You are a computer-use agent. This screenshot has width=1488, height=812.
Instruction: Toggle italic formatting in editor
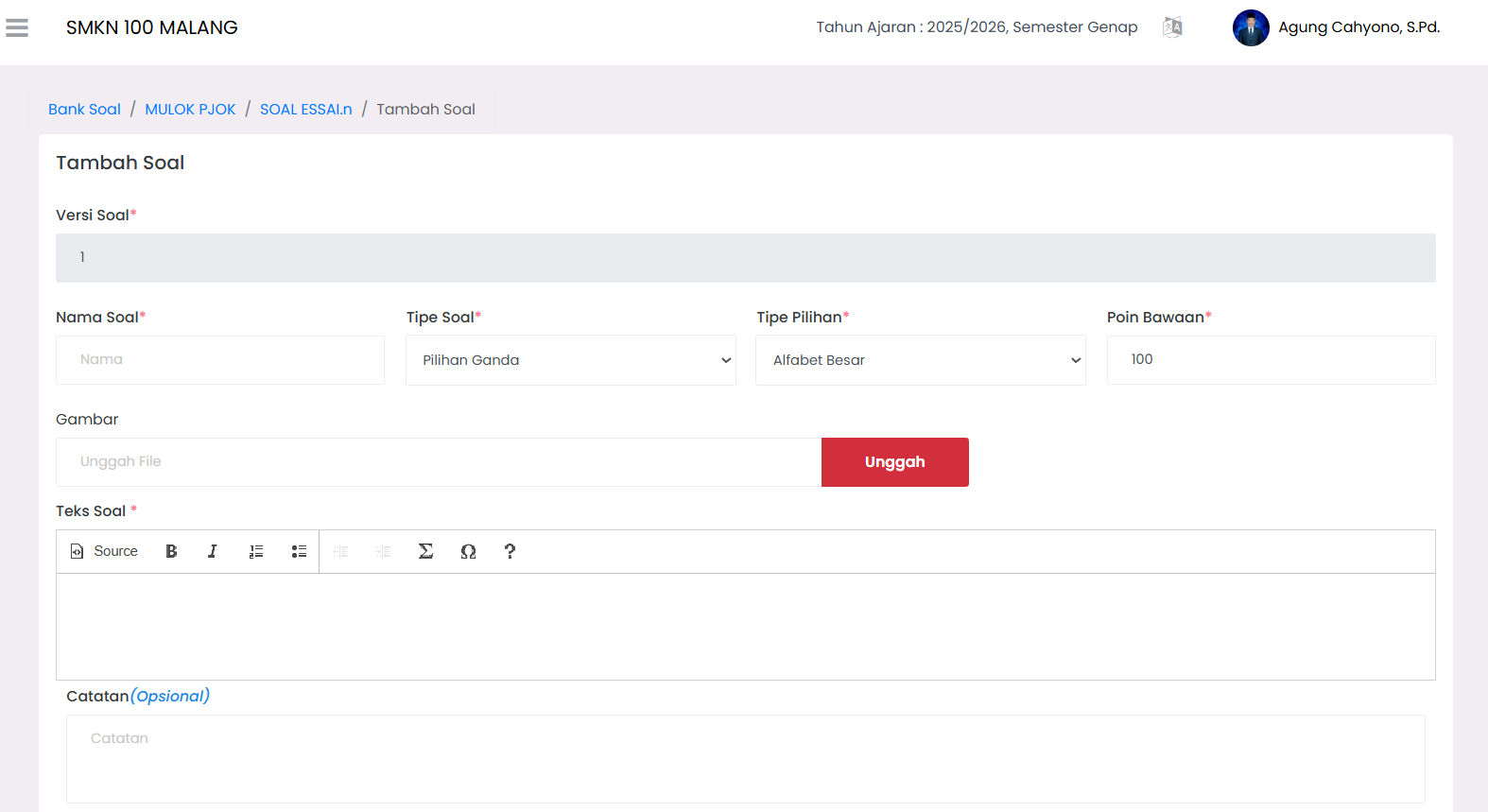point(213,551)
